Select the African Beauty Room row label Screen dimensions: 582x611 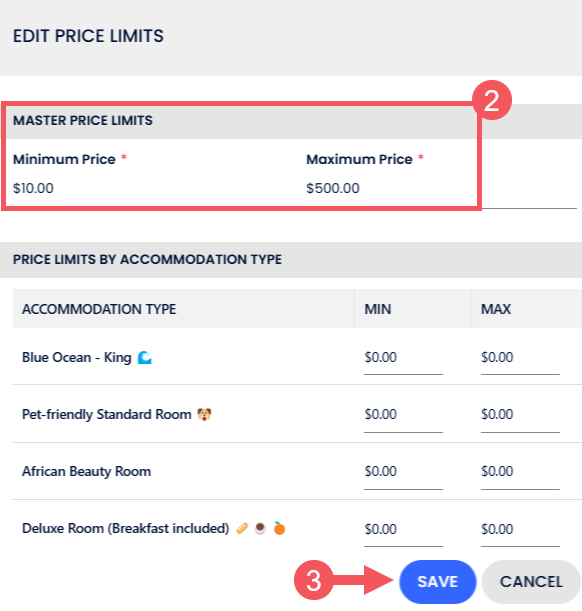86,471
